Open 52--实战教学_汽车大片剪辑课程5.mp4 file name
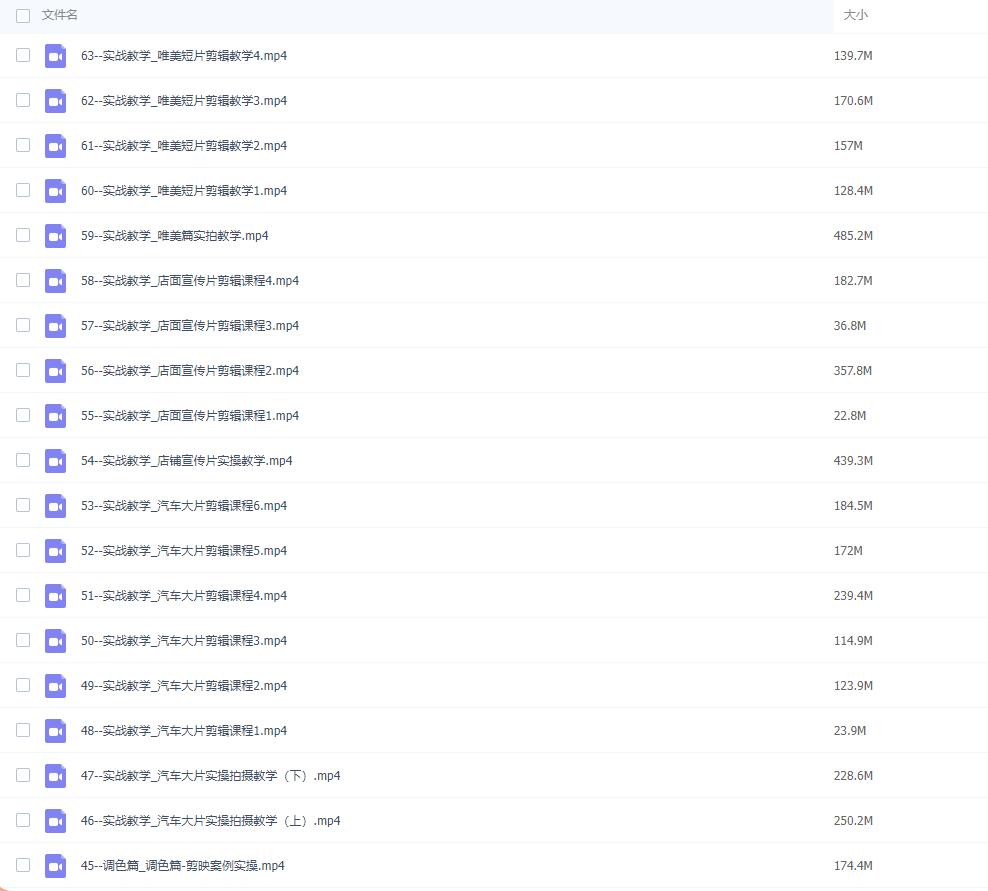Screen dimensions: 988x891 tap(184, 551)
